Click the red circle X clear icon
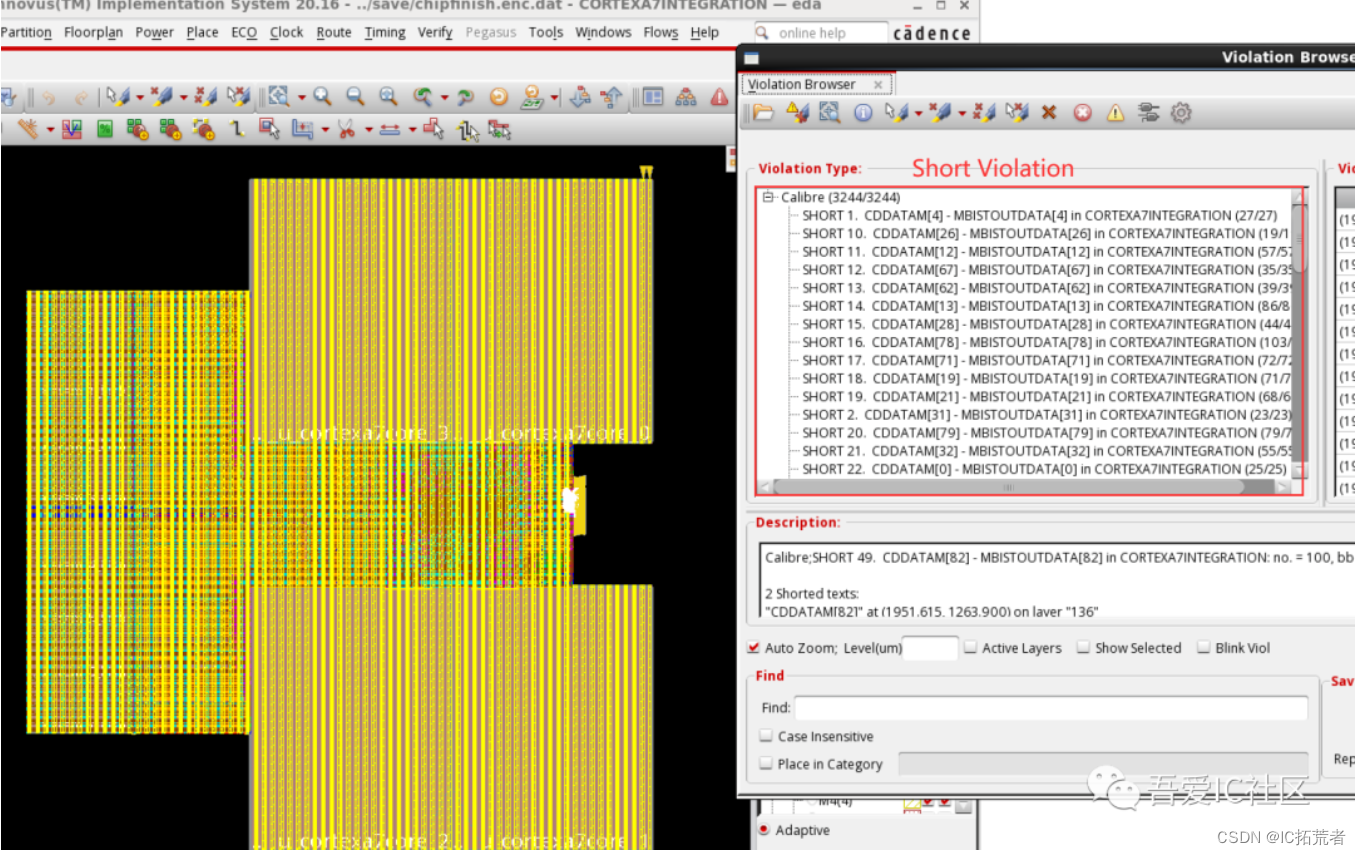1361x855 pixels. (x=1082, y=113)
